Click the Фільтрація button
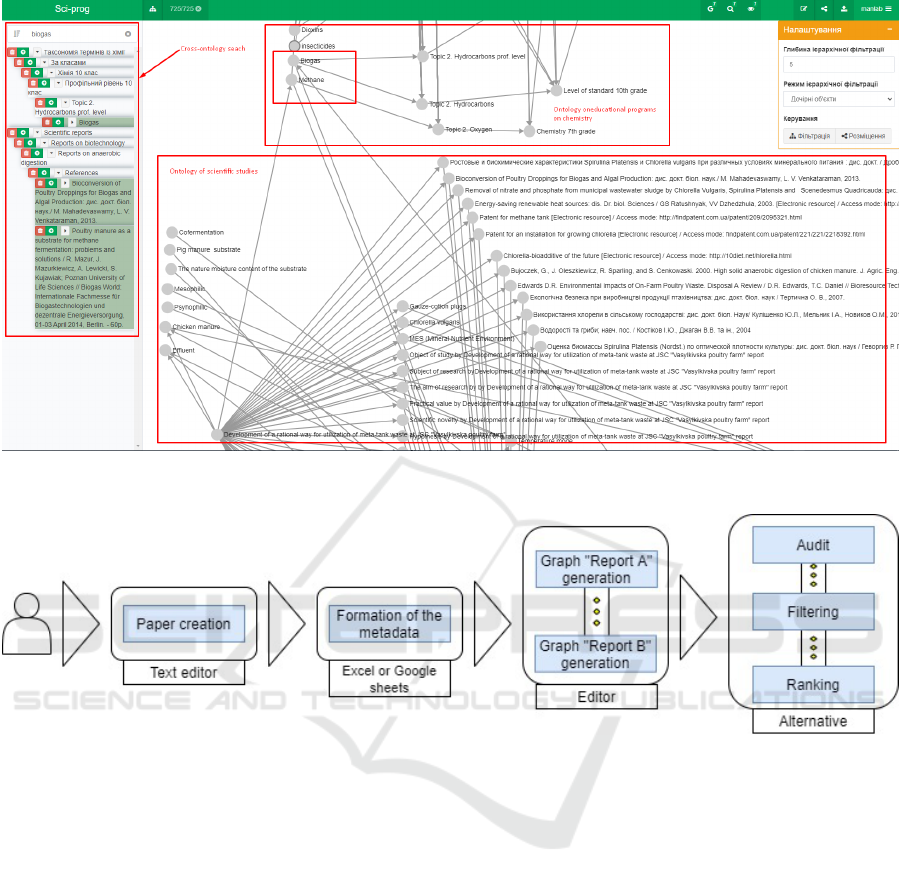Image resolution: width=901 pixels, height=884 pixels. click(808, 136)
